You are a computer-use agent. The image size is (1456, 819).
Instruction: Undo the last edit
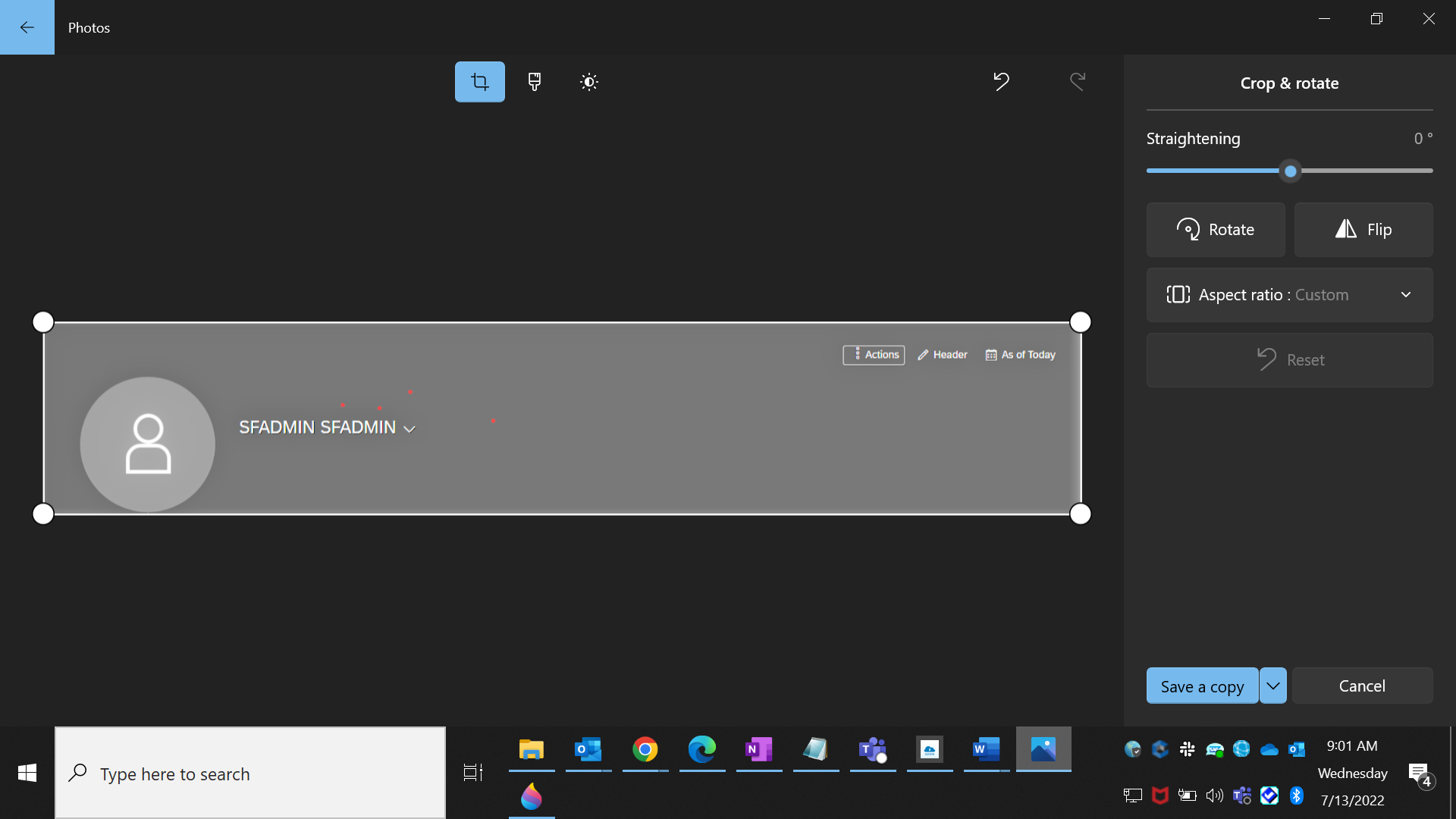pos(1001,81)
